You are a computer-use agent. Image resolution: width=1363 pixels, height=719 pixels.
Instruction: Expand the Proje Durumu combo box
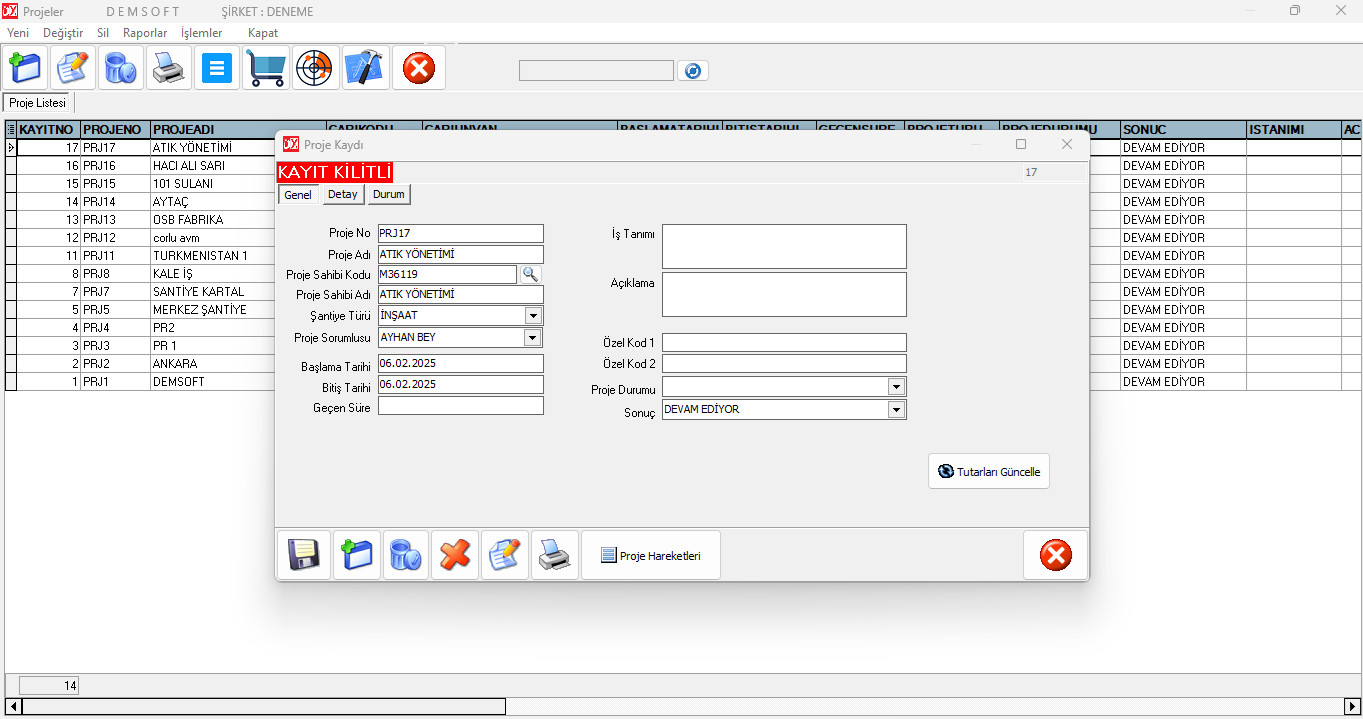click(x=896, y=387)
